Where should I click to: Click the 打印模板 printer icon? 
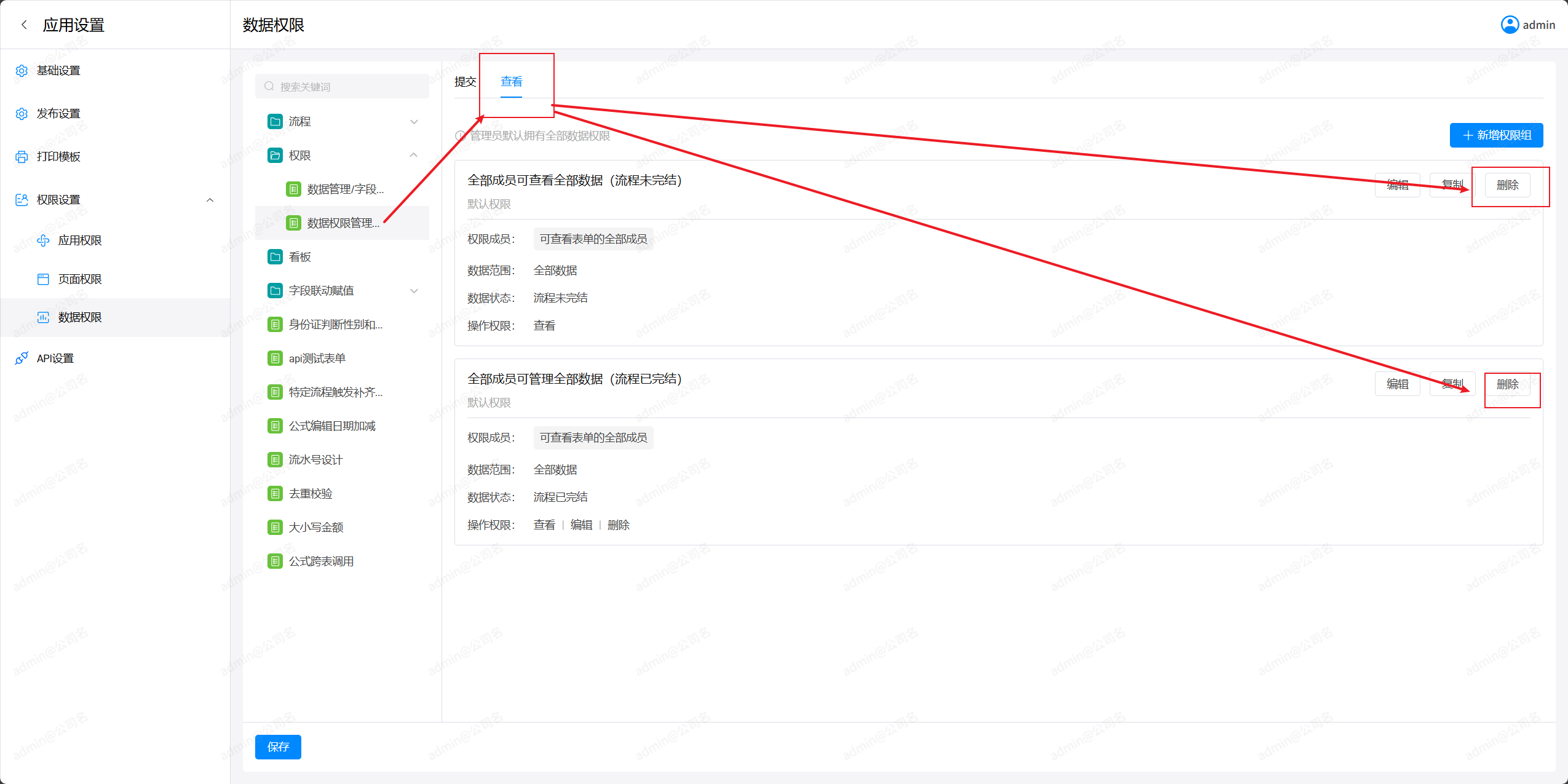click(22, 157)
